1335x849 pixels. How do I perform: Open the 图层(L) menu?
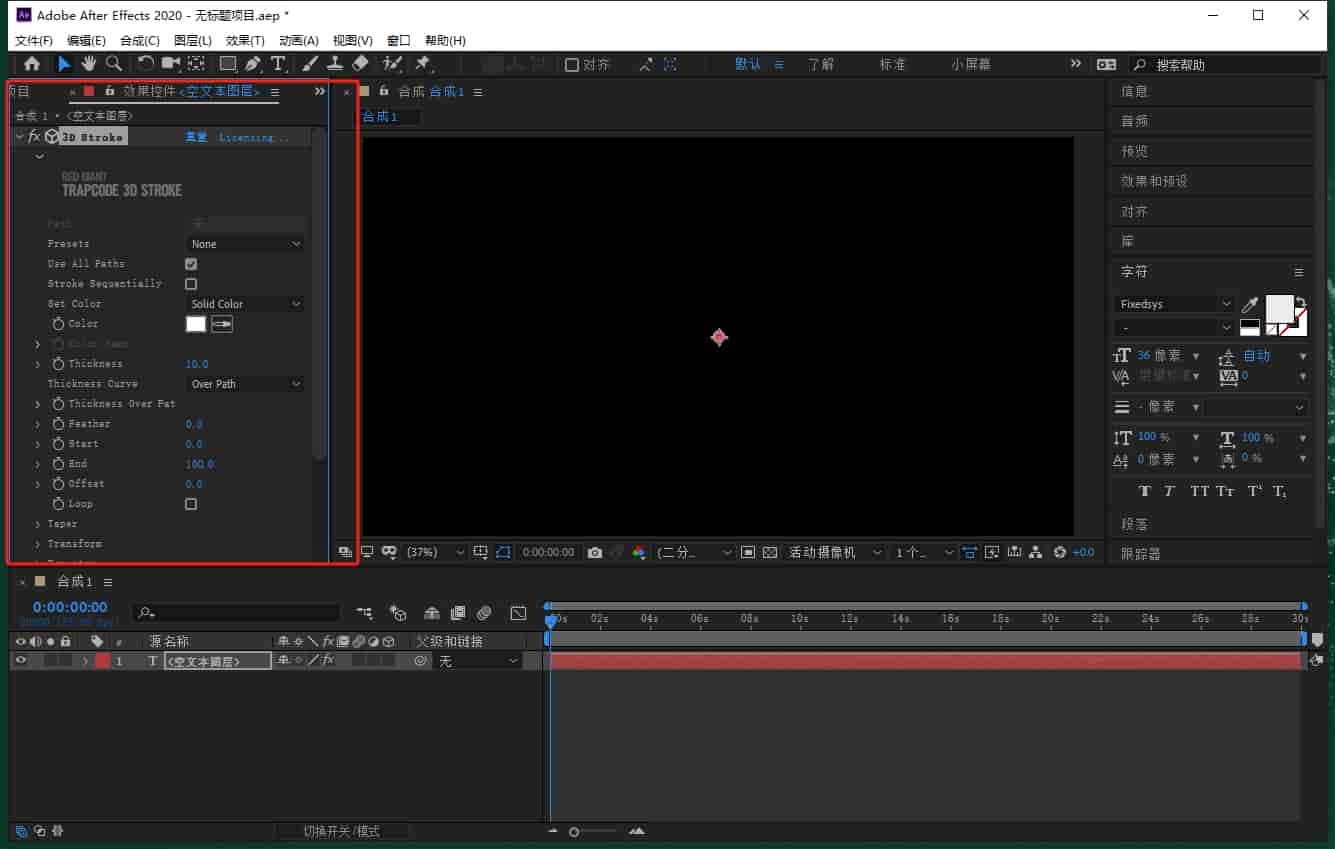click(x=193, y=40)
